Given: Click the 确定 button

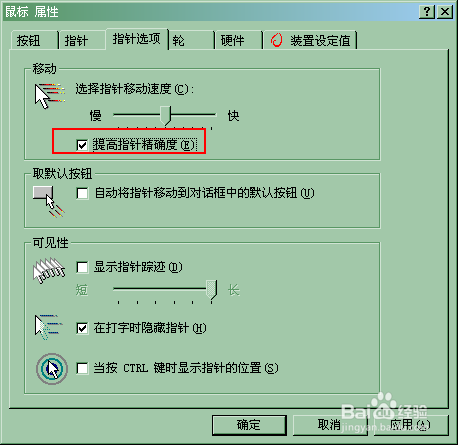Looking at the screenshot, I should pos(249,425).
